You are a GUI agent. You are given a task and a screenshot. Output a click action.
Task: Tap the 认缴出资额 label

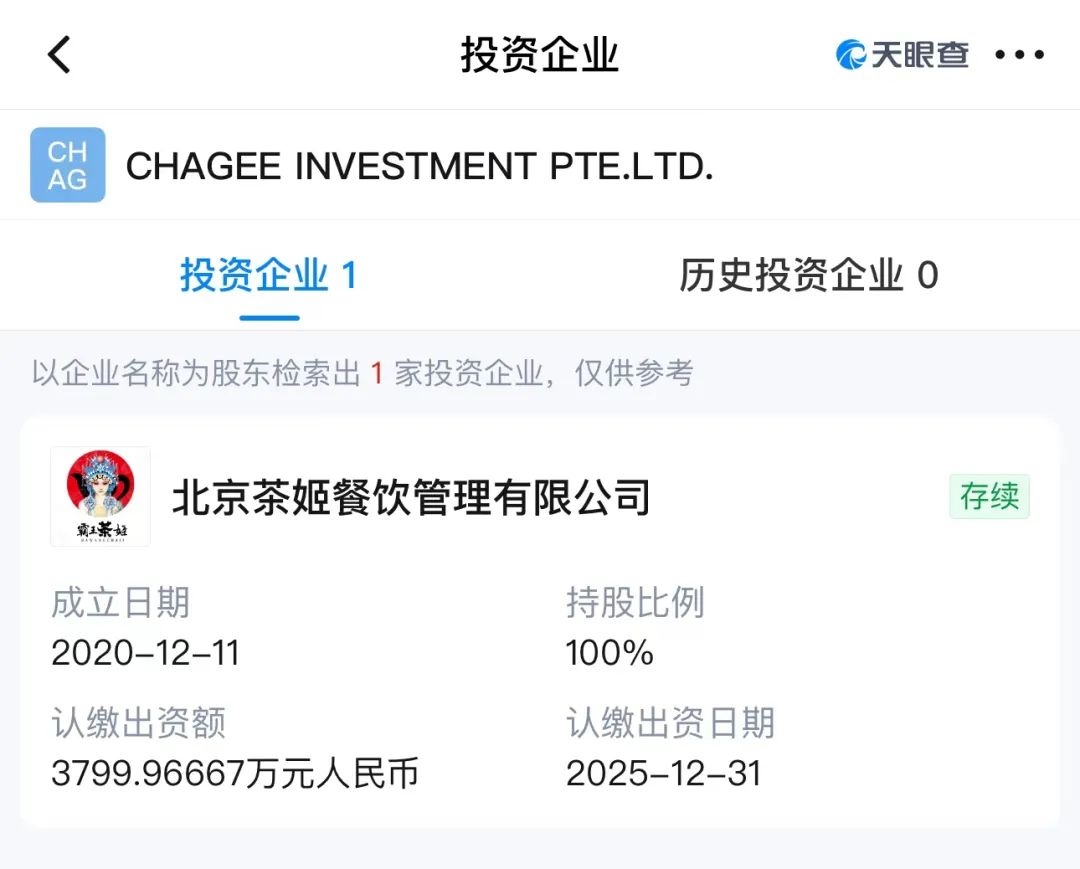coord(138,723)
